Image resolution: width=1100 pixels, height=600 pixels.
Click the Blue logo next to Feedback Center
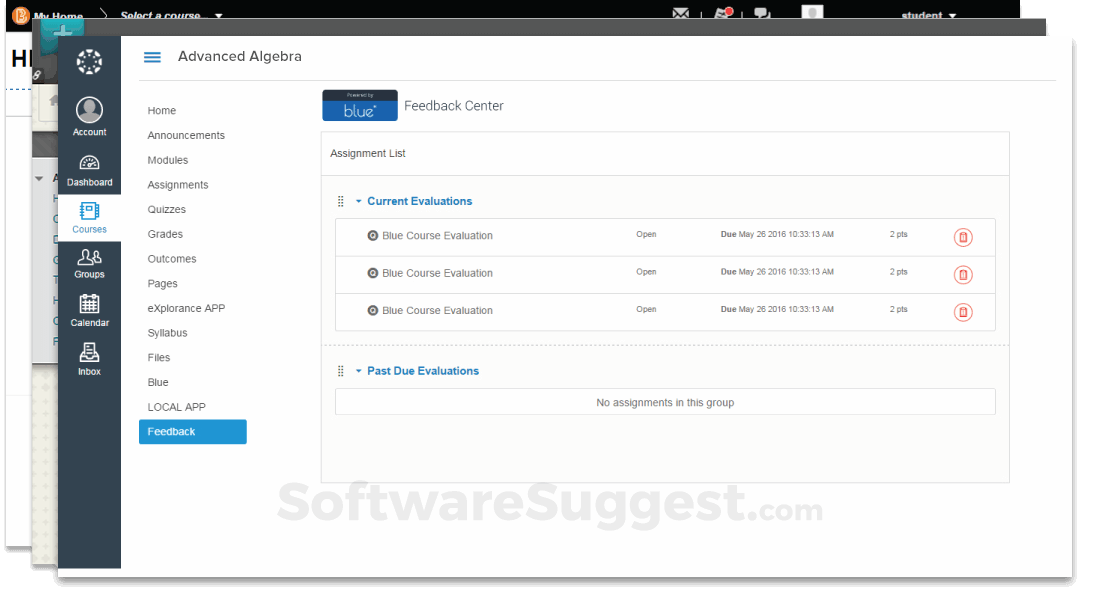click(x=359, y=105)
